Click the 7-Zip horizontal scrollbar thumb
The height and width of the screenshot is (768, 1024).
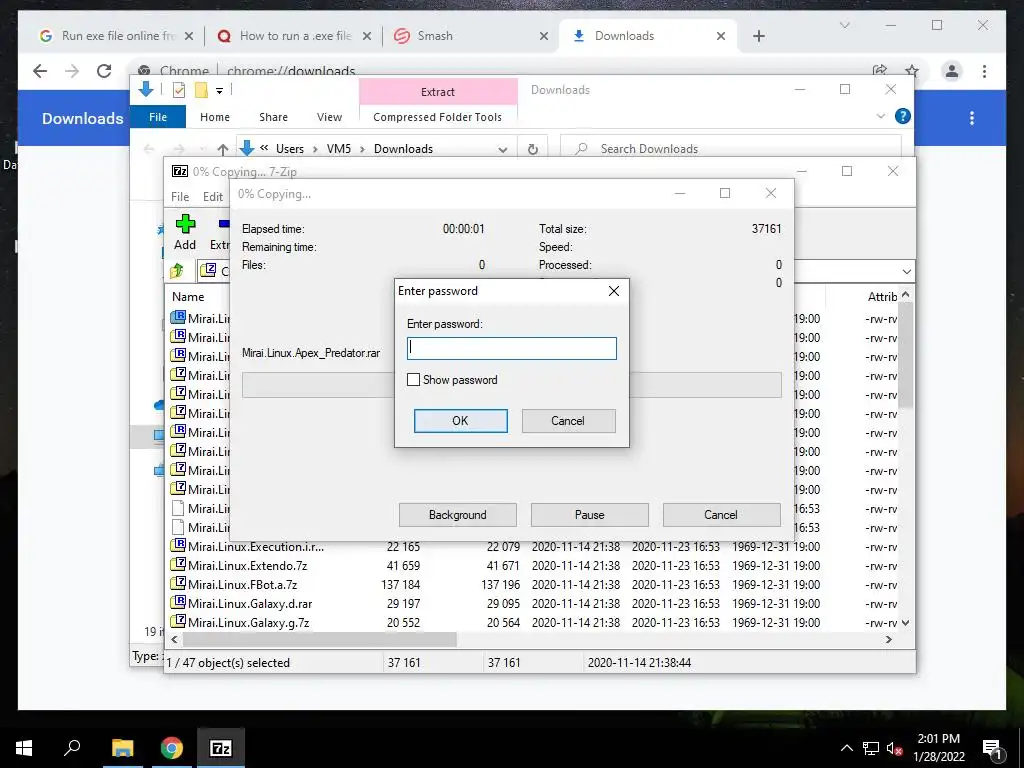coord(319,640)
